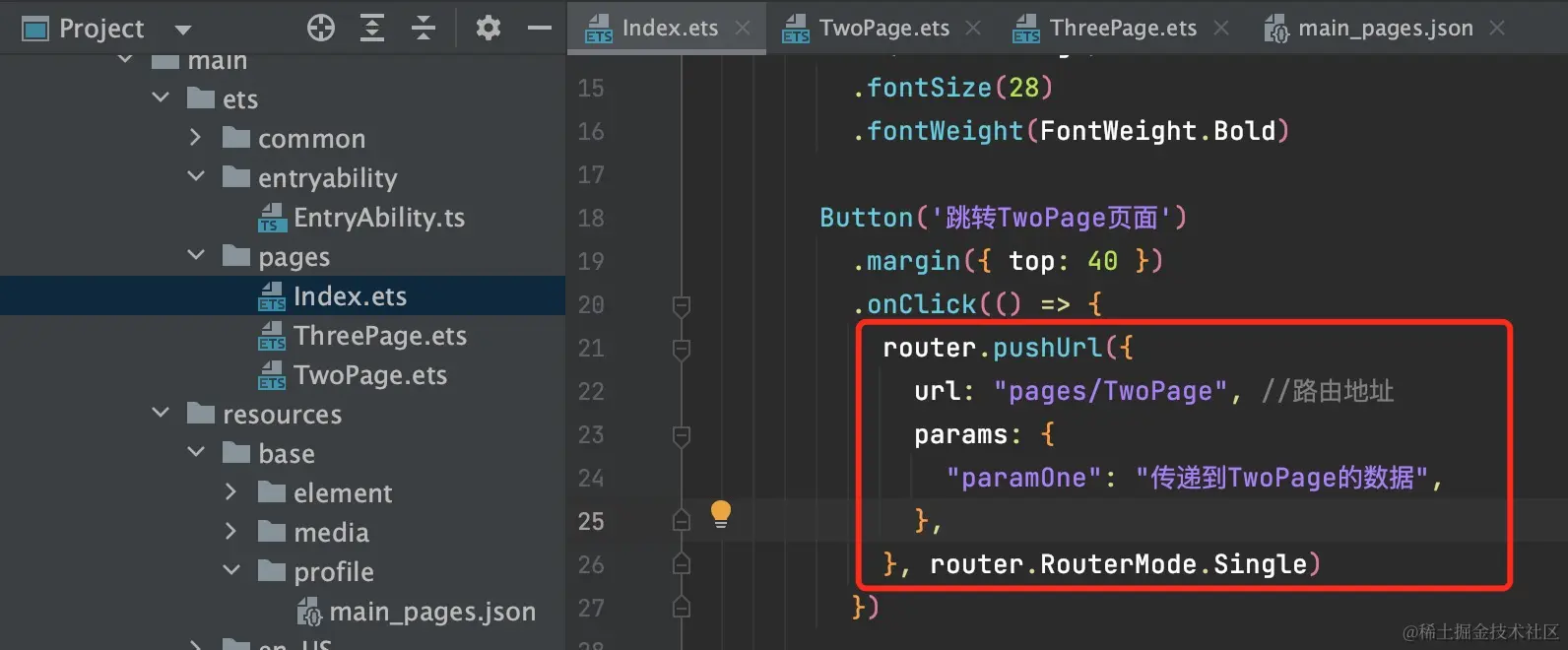Open TwoPage.ets from the project tree

click(x=370, y=375)
